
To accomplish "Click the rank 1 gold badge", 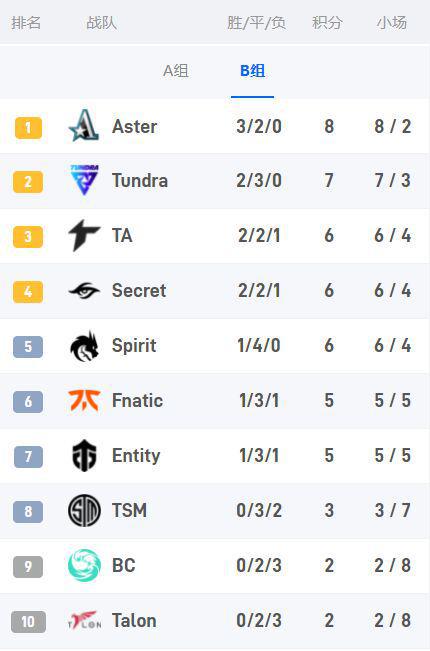I will coord(28,127).
